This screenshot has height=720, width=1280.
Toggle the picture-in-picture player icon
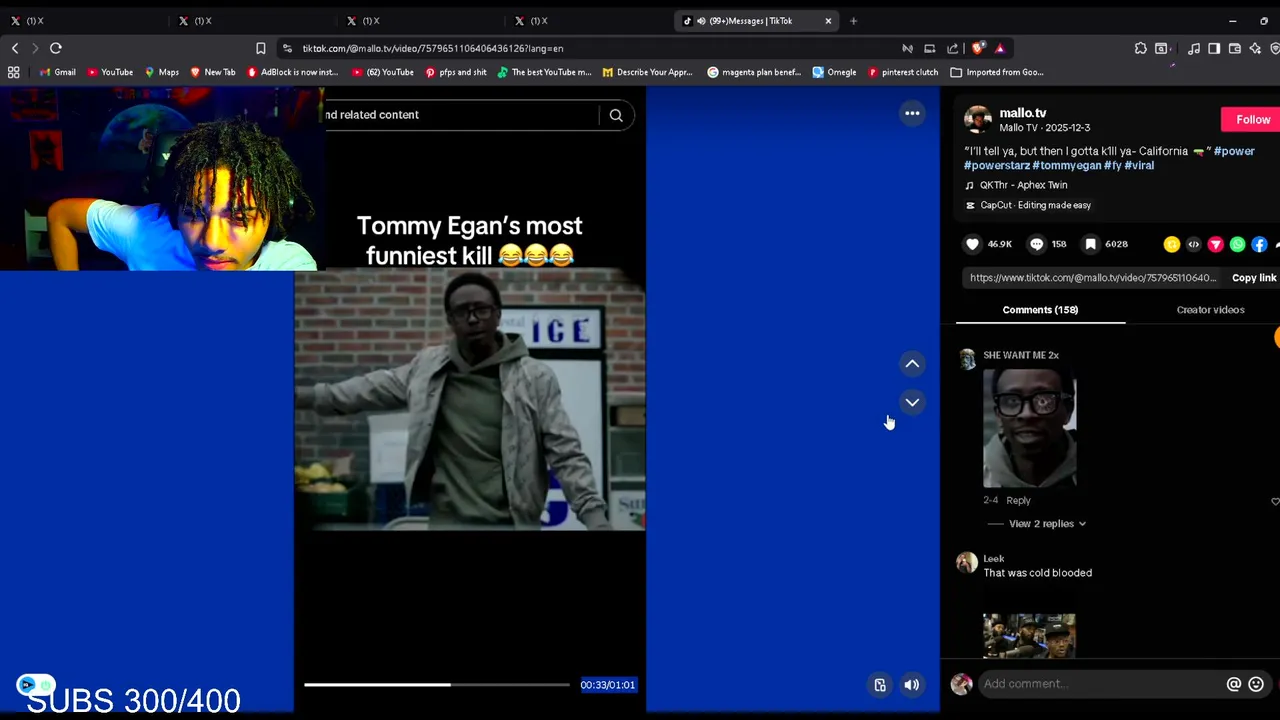[880, 685]
